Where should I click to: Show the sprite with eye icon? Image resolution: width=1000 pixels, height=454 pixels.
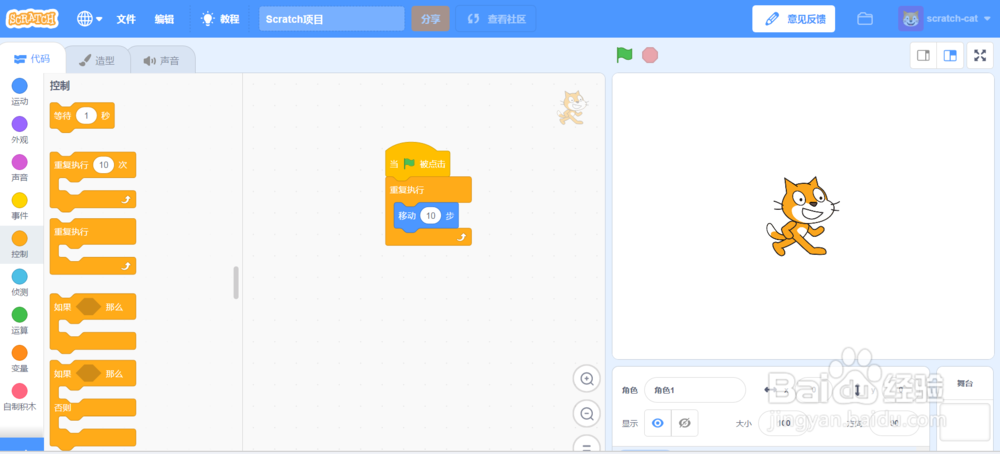pyautogui.click(x=658, y=423)
